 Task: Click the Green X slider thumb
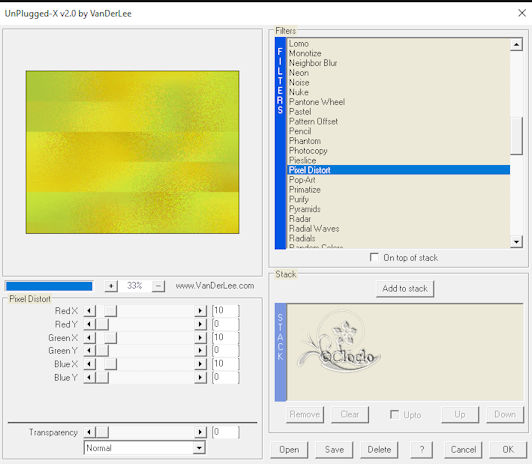(x=110, y=337)
